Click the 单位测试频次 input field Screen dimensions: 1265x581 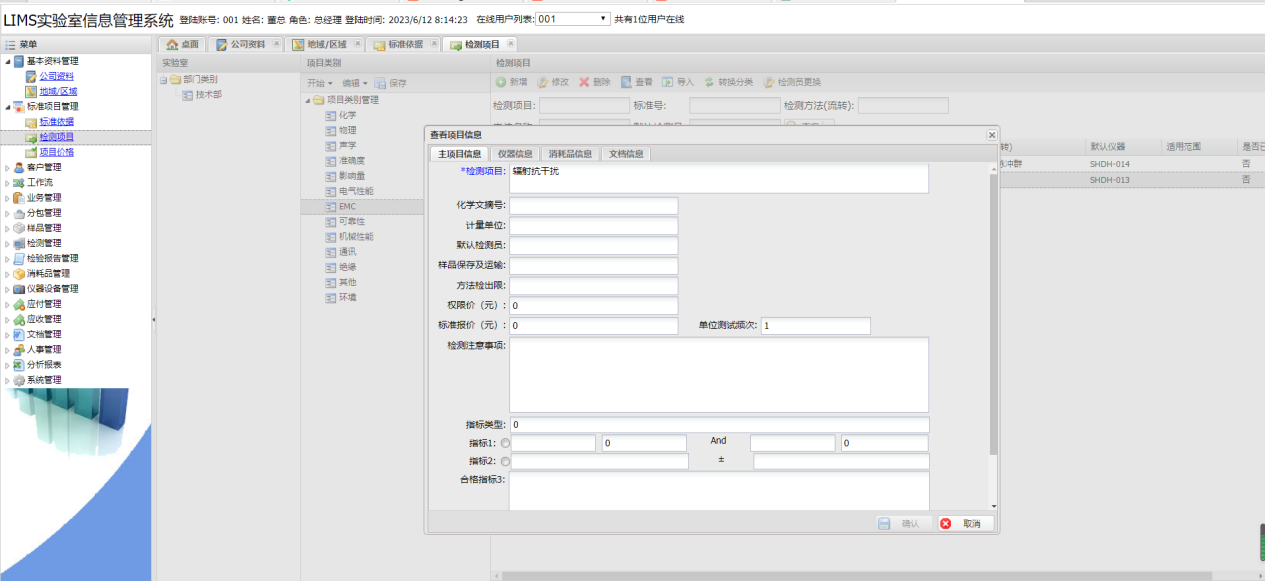click(815, 326)
